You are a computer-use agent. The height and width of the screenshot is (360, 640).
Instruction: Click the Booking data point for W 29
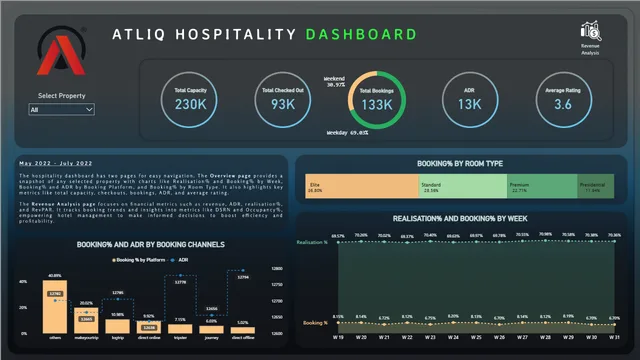pyautogui.click(x=569, y=323)
